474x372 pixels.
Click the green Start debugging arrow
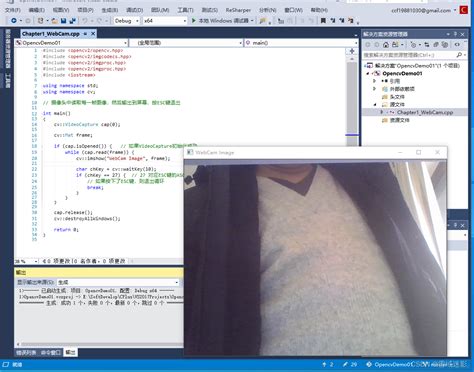(194, 21)
